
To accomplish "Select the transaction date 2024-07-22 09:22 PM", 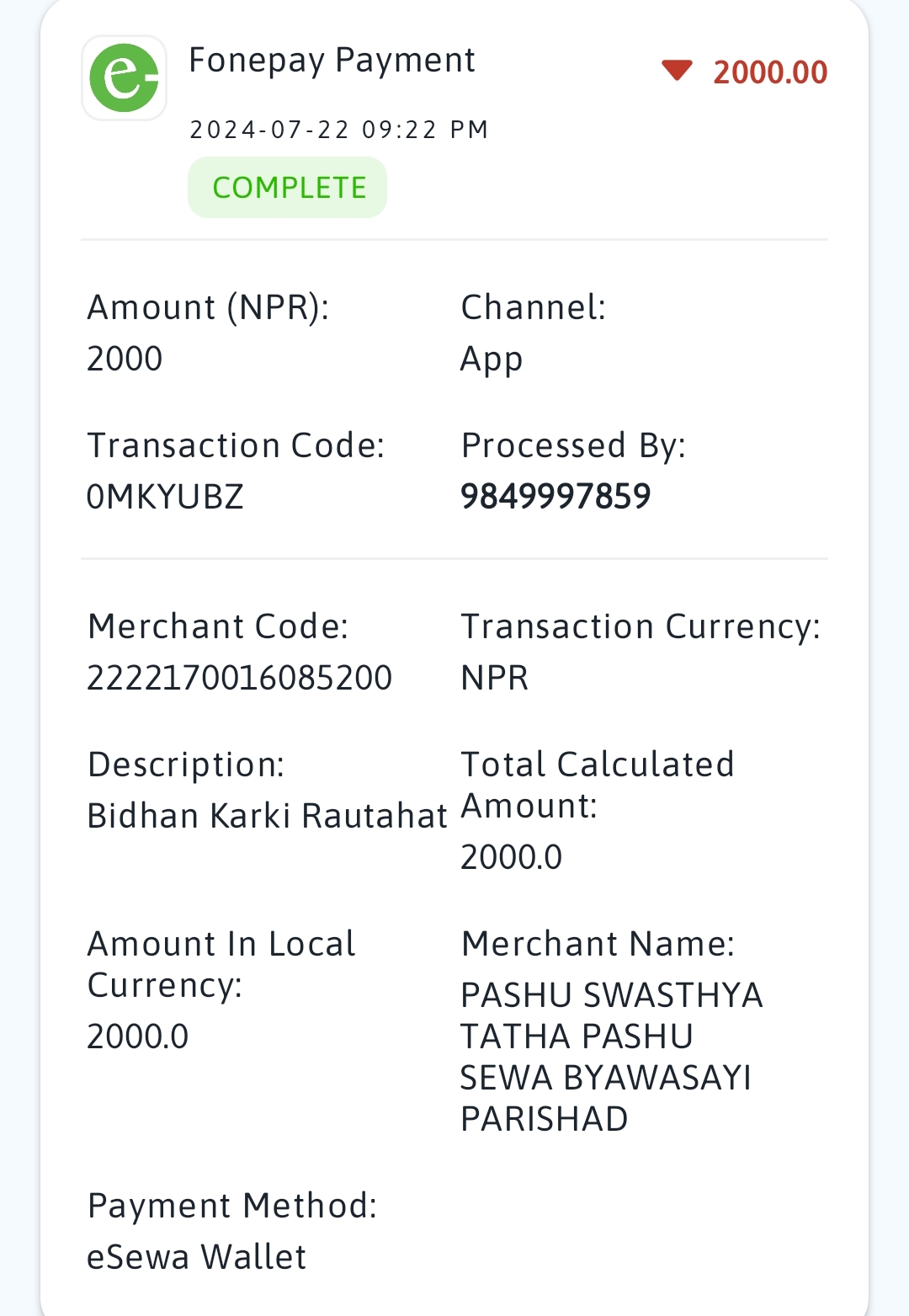I will click(338, 130).
